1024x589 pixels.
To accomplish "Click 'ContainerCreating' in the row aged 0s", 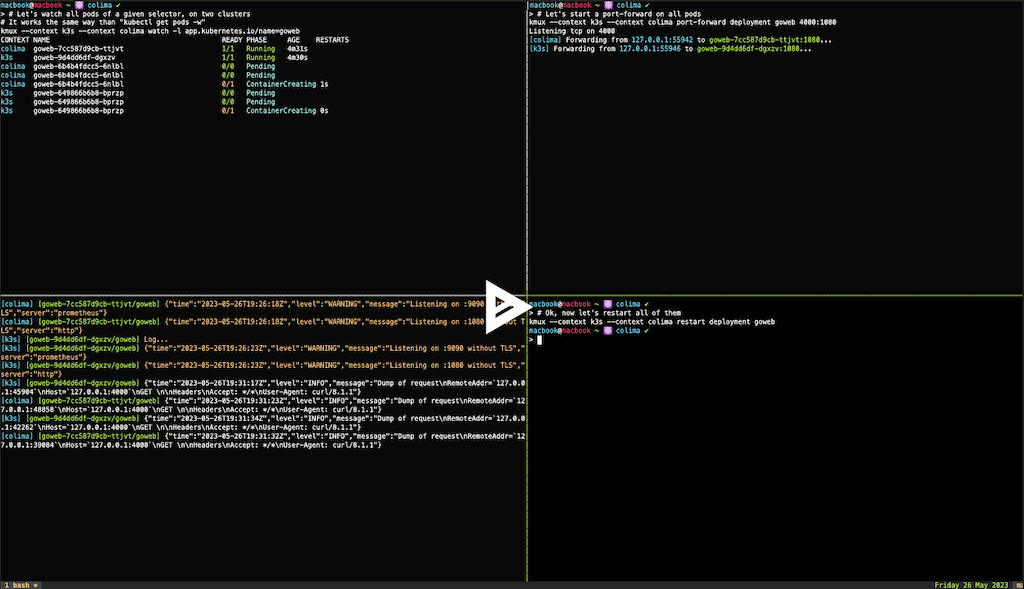I will [x=281, y=111].
